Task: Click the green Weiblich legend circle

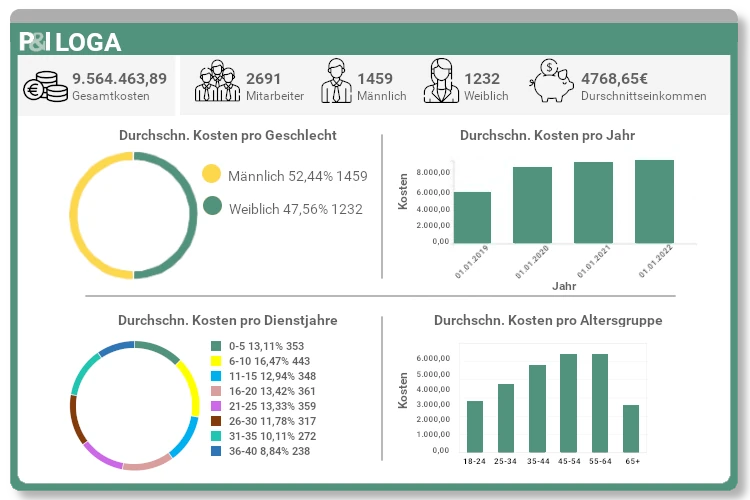Action: [211, 207]
